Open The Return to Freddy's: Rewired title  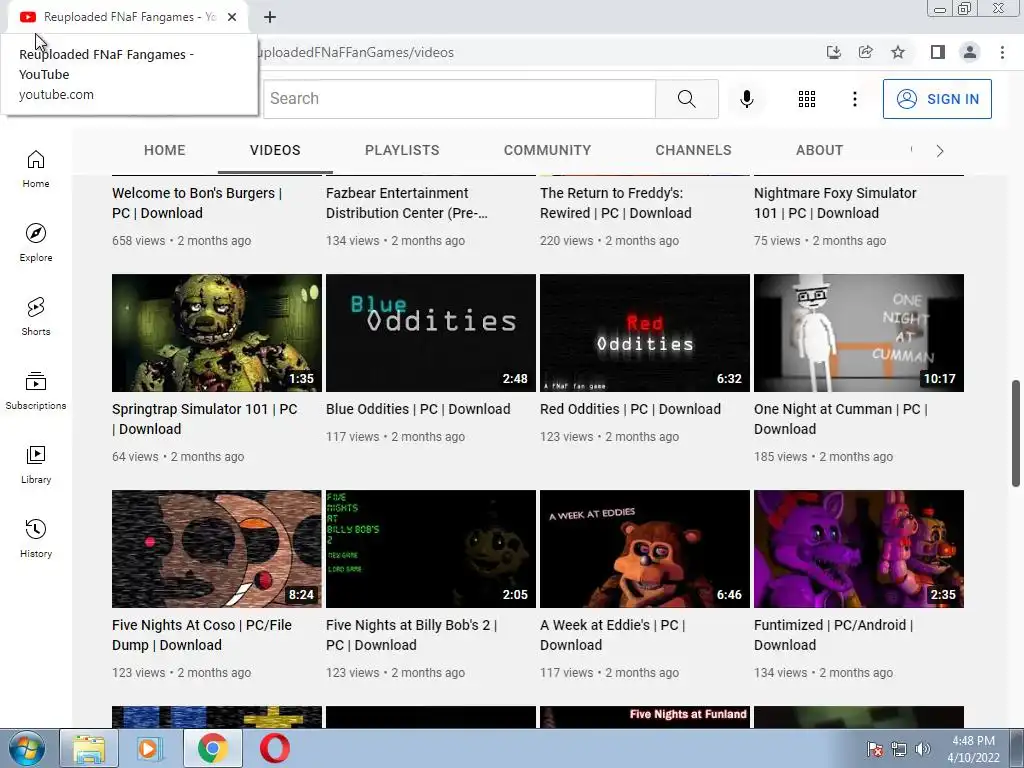pyautogui.click(x=615, y=203)
